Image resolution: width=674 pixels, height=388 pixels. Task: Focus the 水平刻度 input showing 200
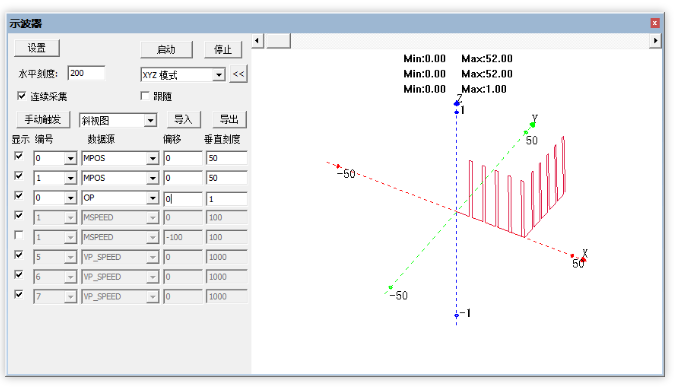(86, 73)
